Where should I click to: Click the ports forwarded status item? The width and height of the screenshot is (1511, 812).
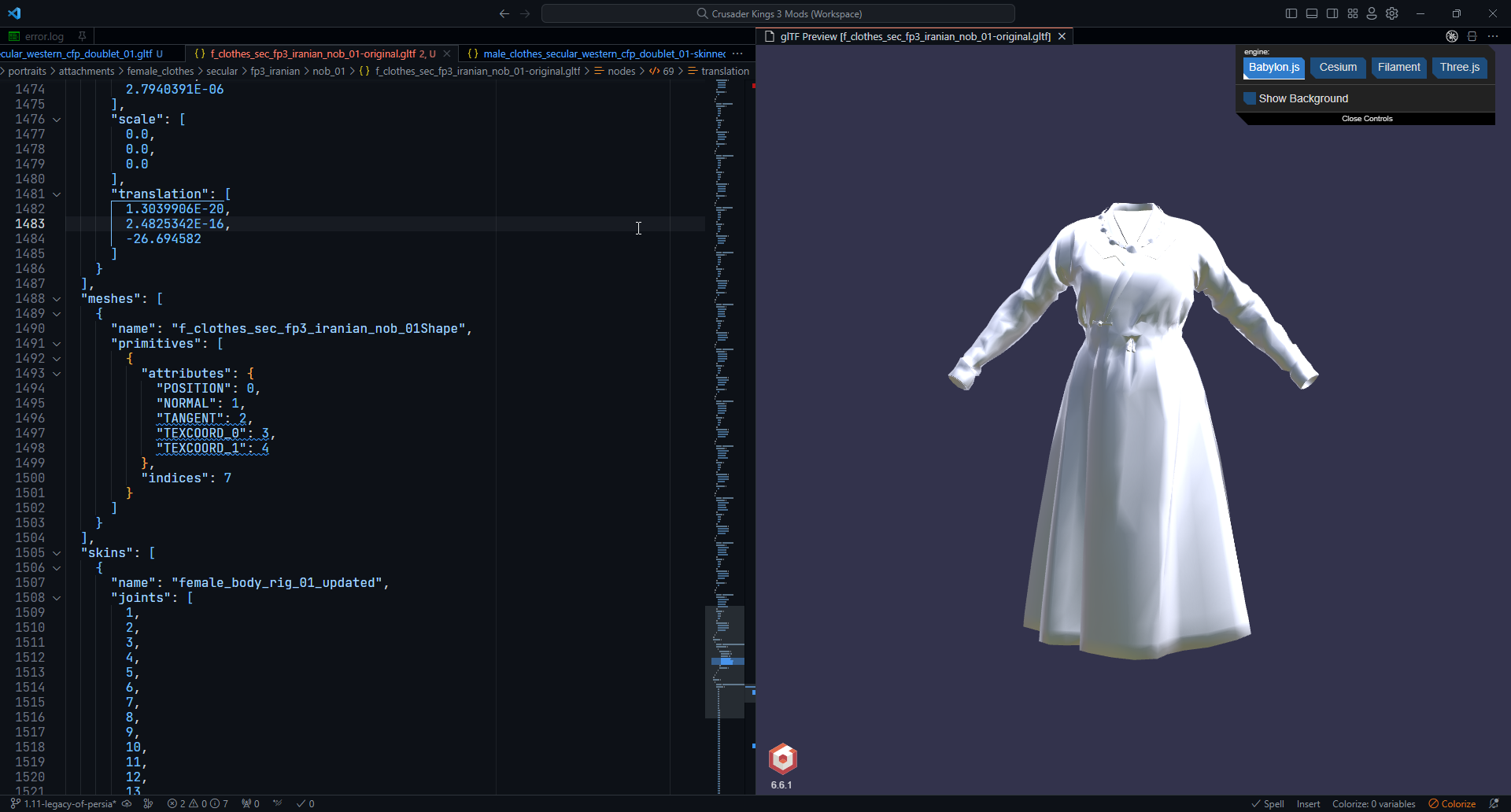pyautogui.click(x=251, y=803)
